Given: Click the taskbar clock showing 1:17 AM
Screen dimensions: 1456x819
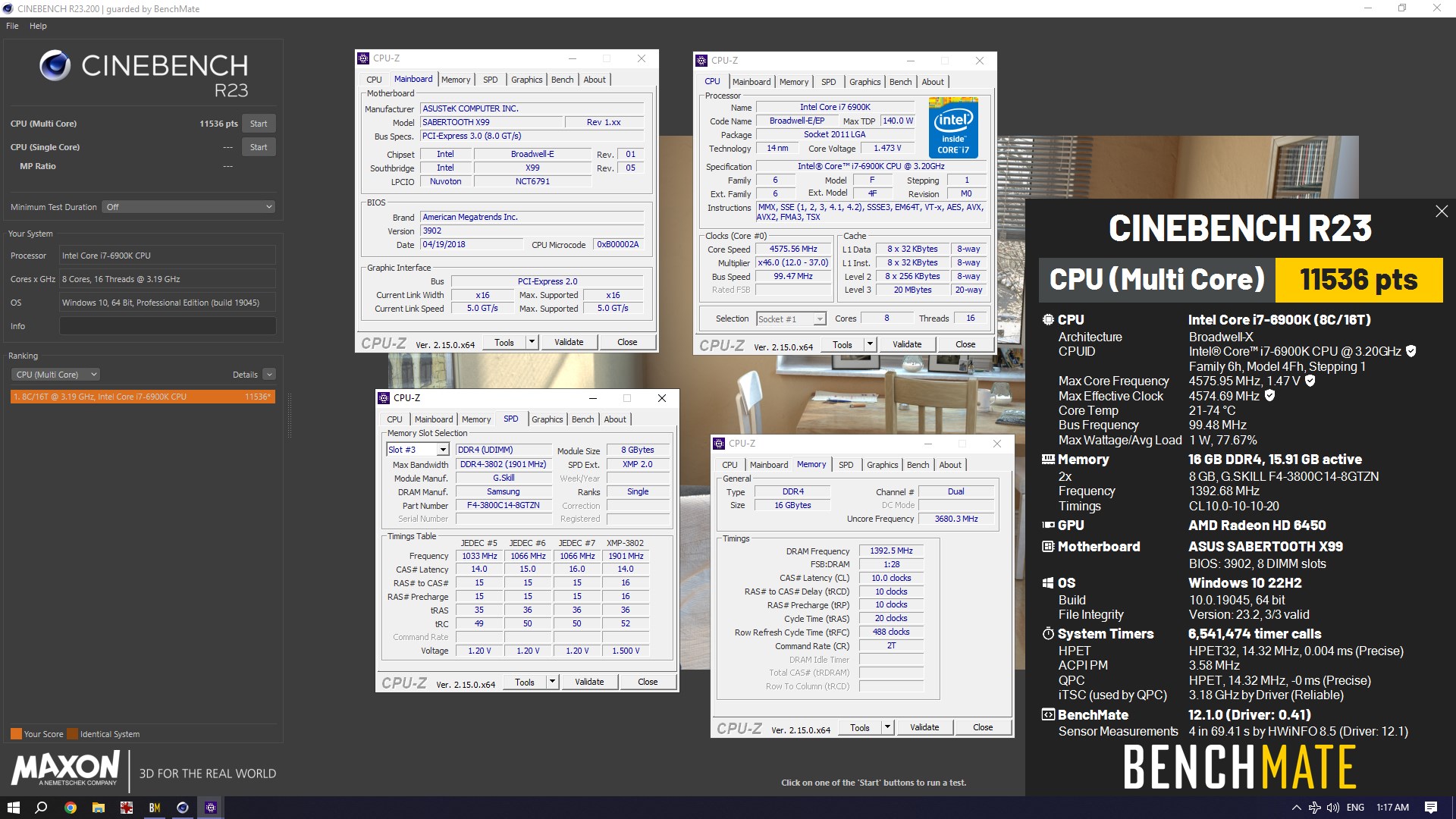Looking at the screenshot, I should pos(1392,808).
